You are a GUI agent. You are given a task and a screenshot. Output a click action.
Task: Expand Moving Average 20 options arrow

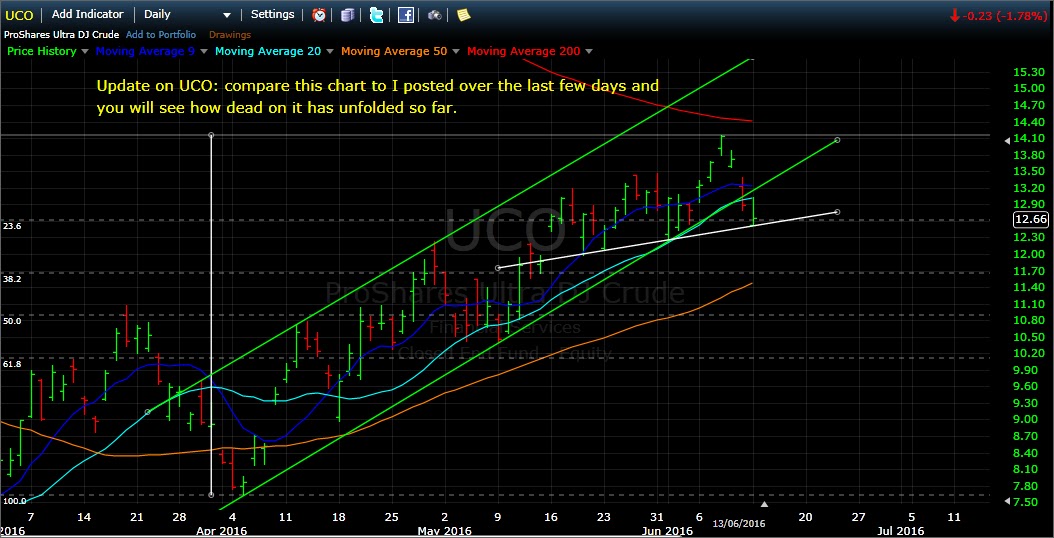pos(332,51)
